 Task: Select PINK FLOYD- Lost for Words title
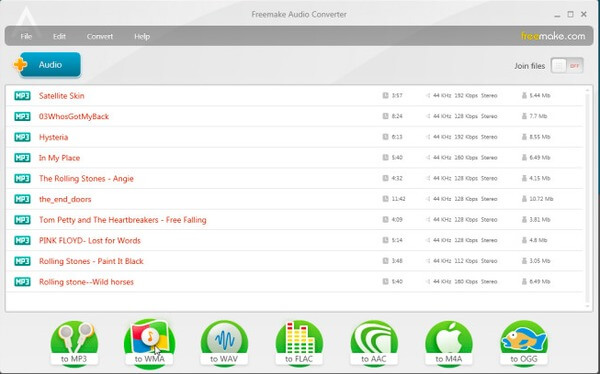[x=90, y=240]
